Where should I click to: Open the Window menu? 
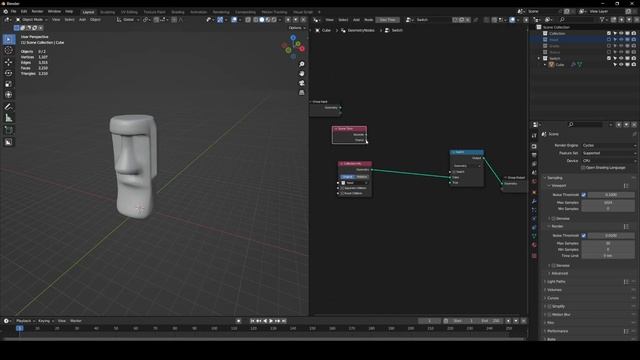54,12
